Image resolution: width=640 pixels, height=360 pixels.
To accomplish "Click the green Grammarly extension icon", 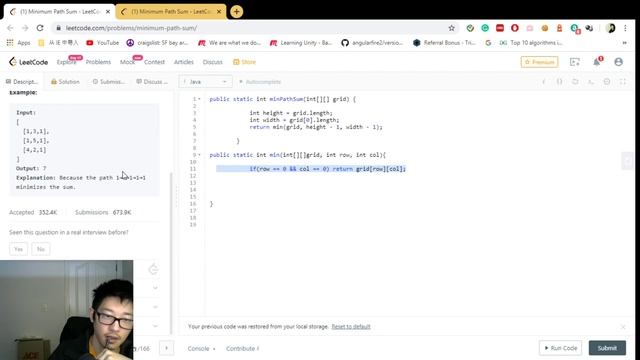I will click(x=485, y=28).
